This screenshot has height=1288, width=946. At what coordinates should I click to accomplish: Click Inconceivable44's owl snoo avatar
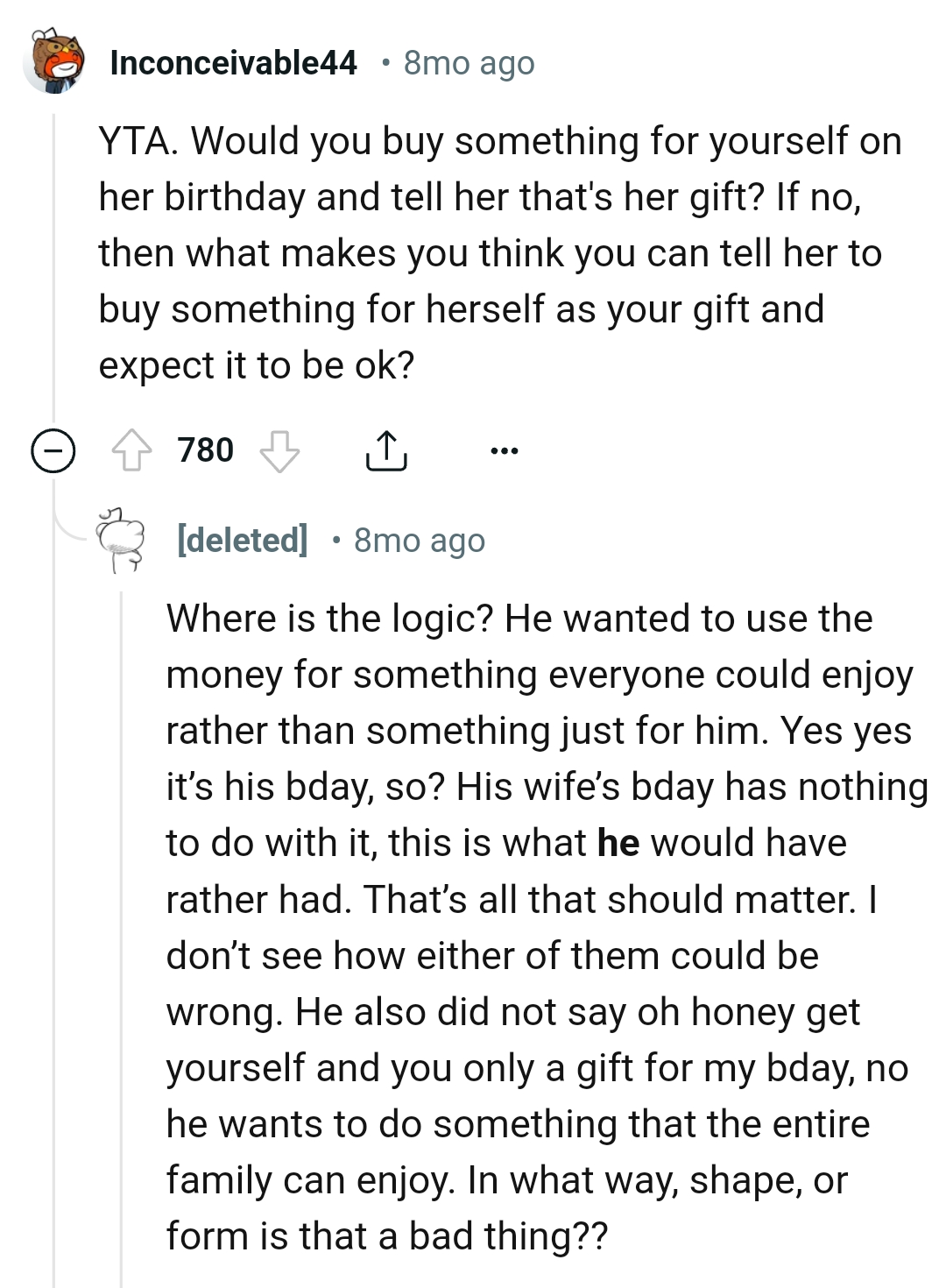pyautogui.click(x=54, y=61)
